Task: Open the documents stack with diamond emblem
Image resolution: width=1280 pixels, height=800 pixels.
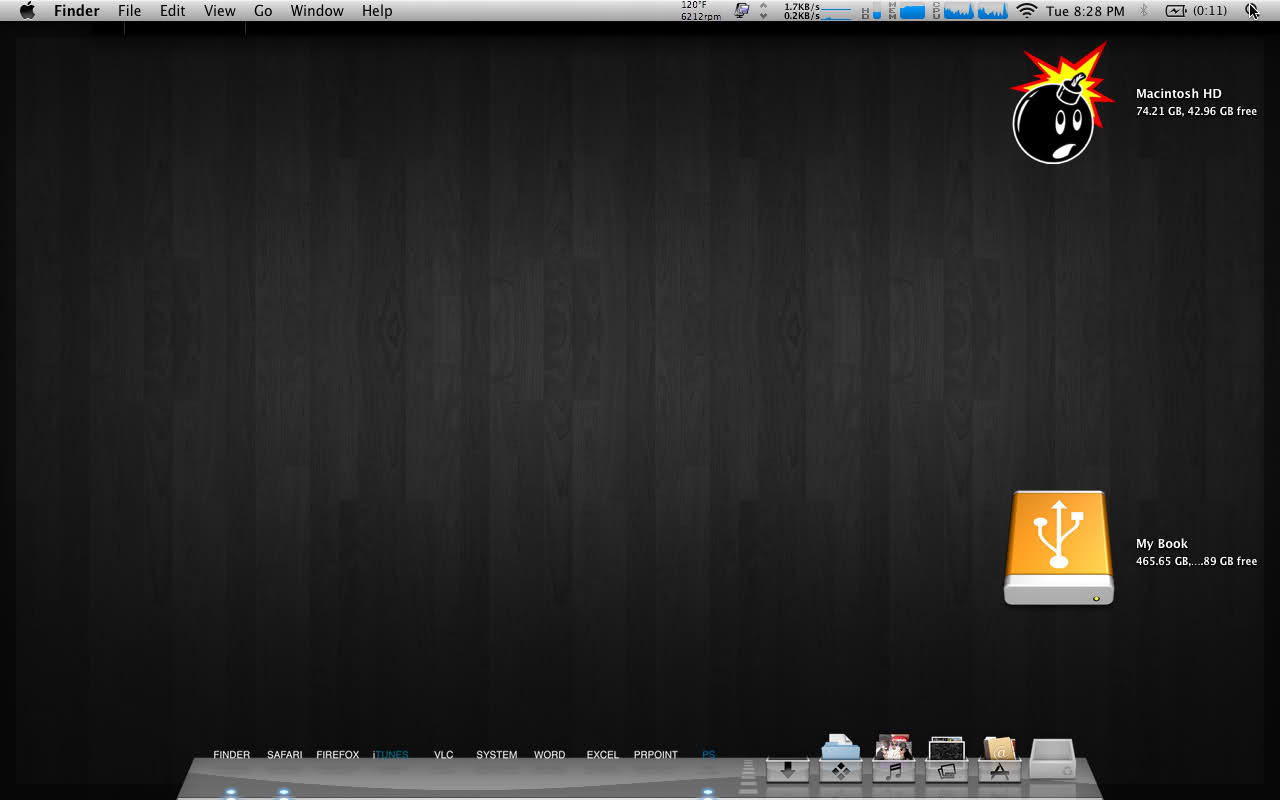Action: coord(841,760)
